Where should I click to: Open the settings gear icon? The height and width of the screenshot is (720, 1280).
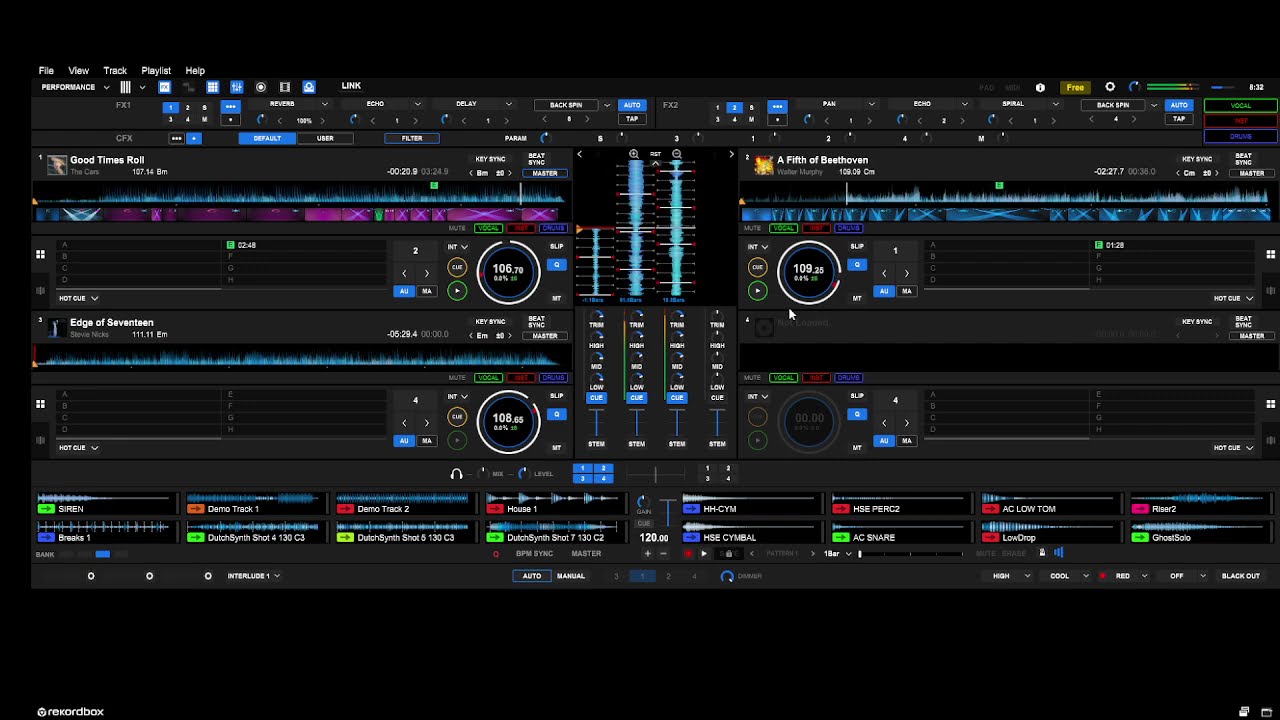1110,87
